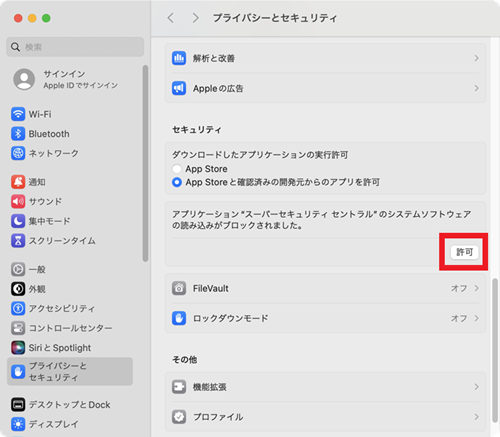Click the ロックダウンモード hand icon
Screen dimensions: 500x437
pos(179,318)
